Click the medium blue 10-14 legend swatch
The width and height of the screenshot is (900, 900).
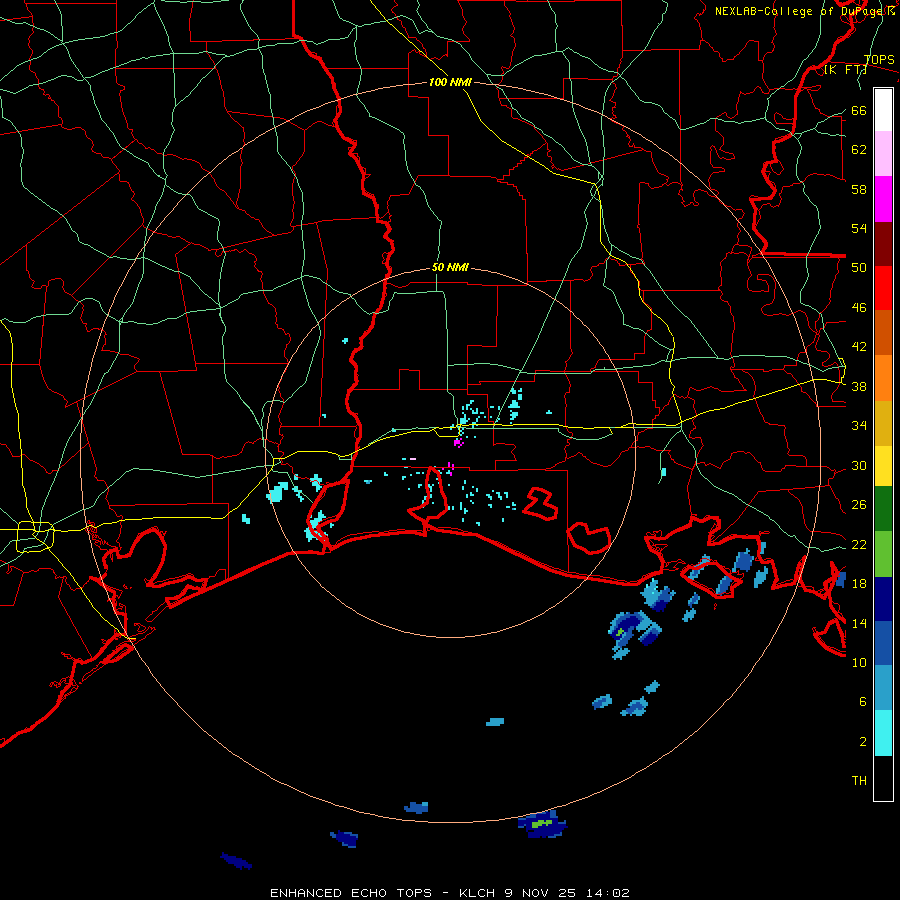tap(883, 643)
